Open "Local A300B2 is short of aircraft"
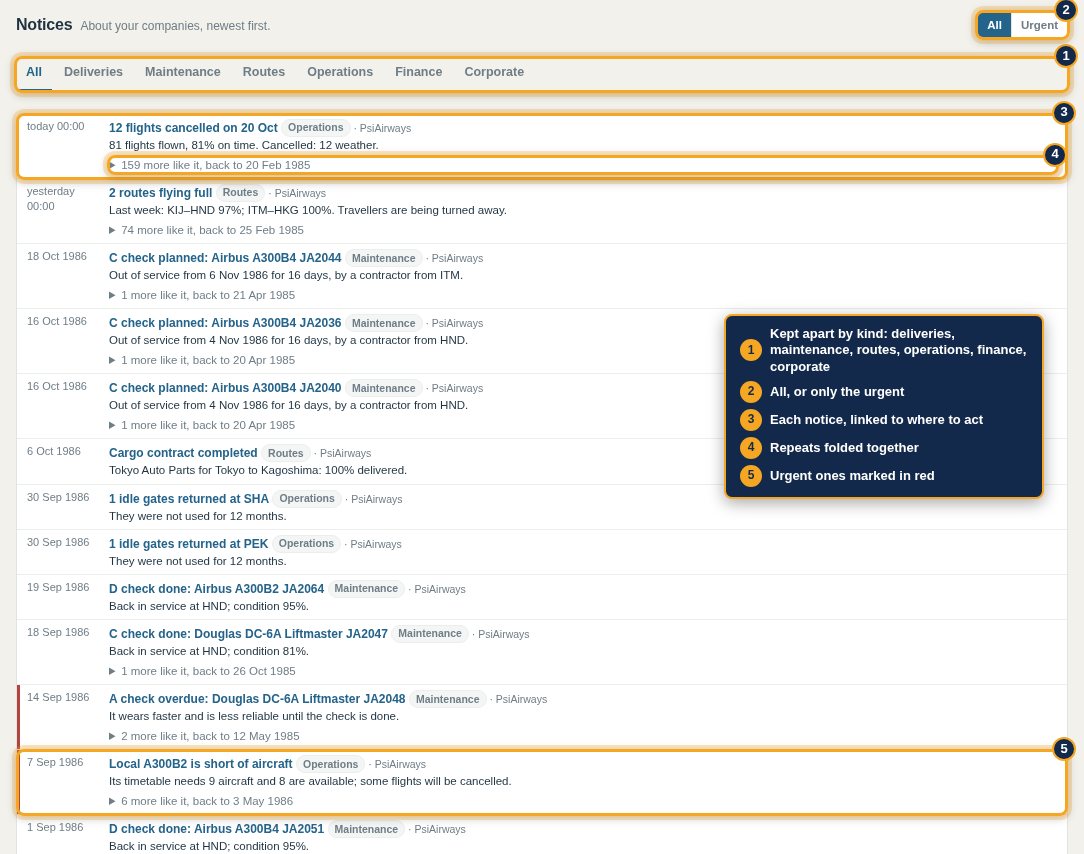The width and height of the screenshot is (1084, 854). click(200, 764)
